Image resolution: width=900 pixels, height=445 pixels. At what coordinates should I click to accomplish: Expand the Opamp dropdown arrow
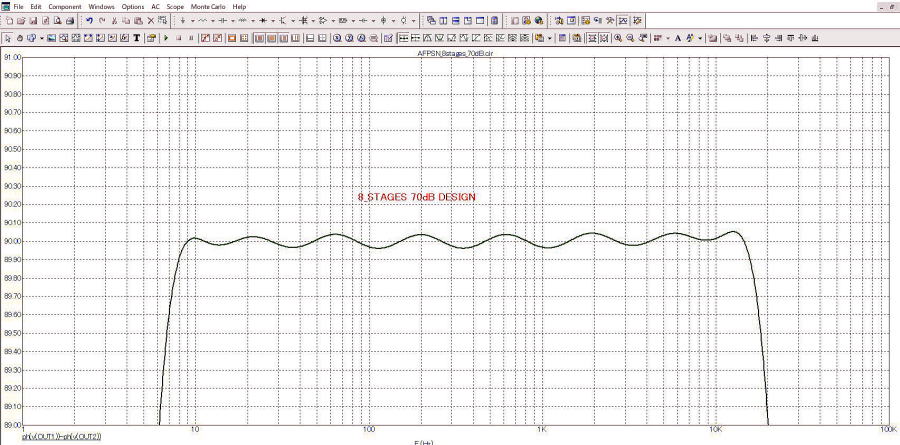click(x=333, y=21)
